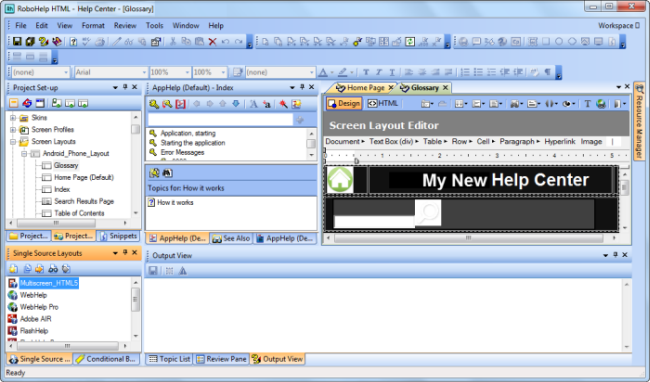The width and height of the screenshot is (650, 382).
Task: Expand the Skins folder
Action: point(13,118)
